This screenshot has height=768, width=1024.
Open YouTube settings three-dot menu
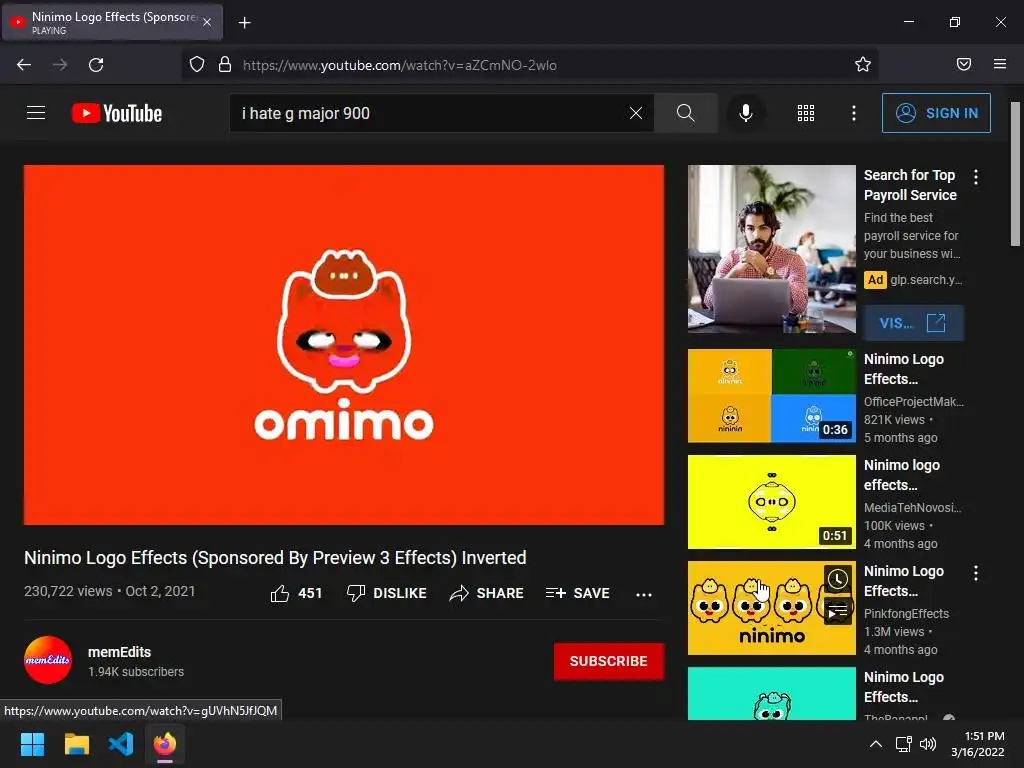(854, 113)
